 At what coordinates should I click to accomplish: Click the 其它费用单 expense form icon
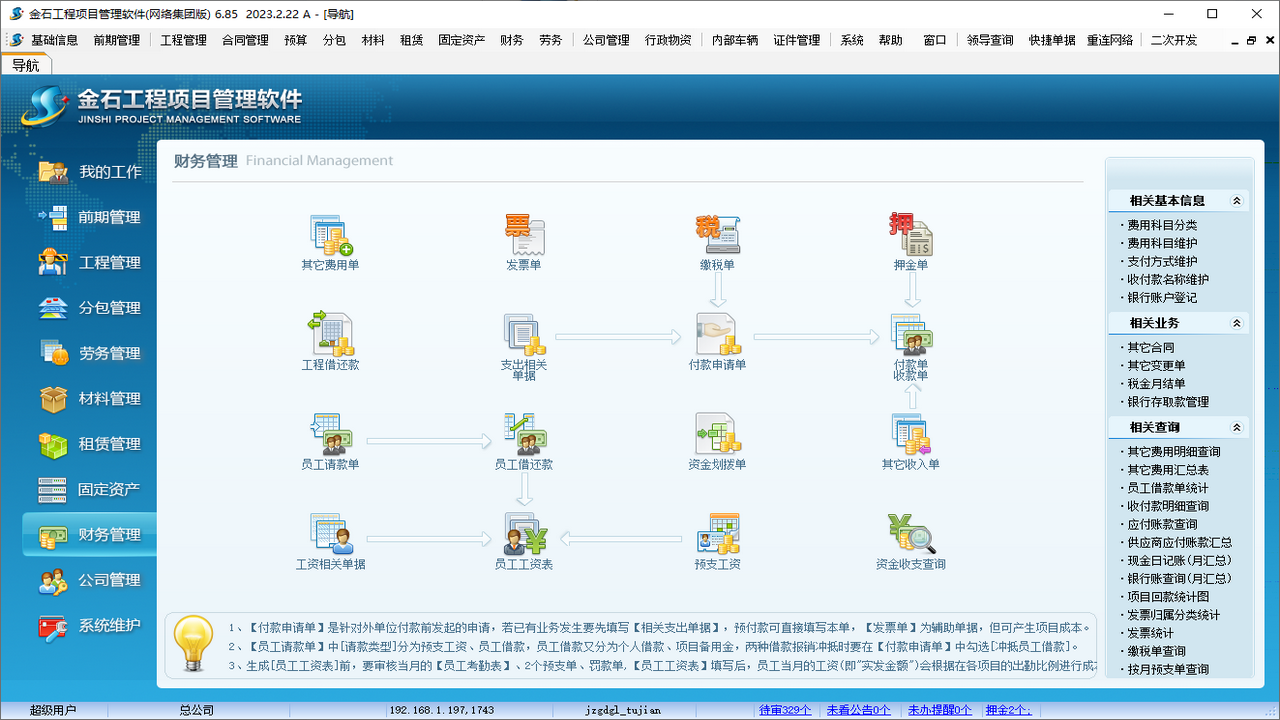point(331,237)
